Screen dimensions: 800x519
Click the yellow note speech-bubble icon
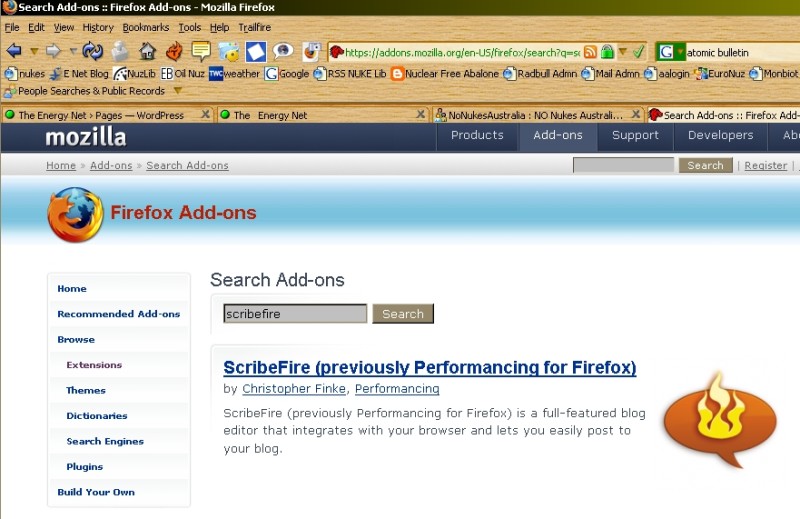201,51
